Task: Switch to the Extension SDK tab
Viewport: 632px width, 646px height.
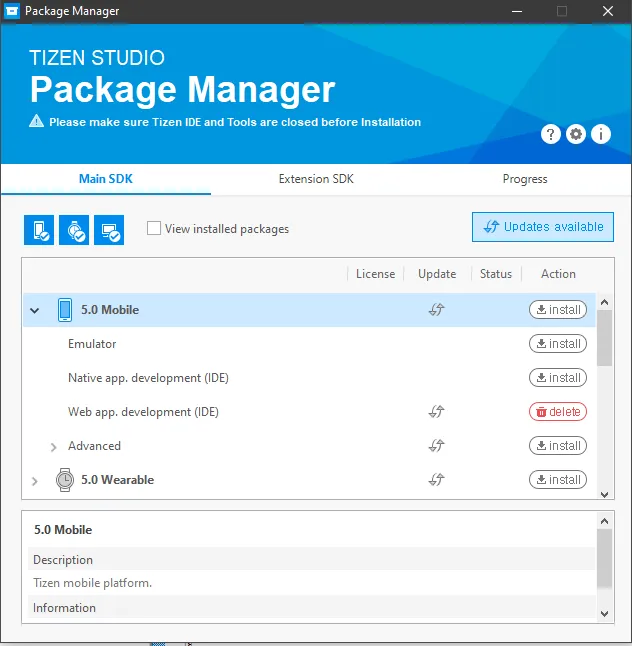Action: 316,179
